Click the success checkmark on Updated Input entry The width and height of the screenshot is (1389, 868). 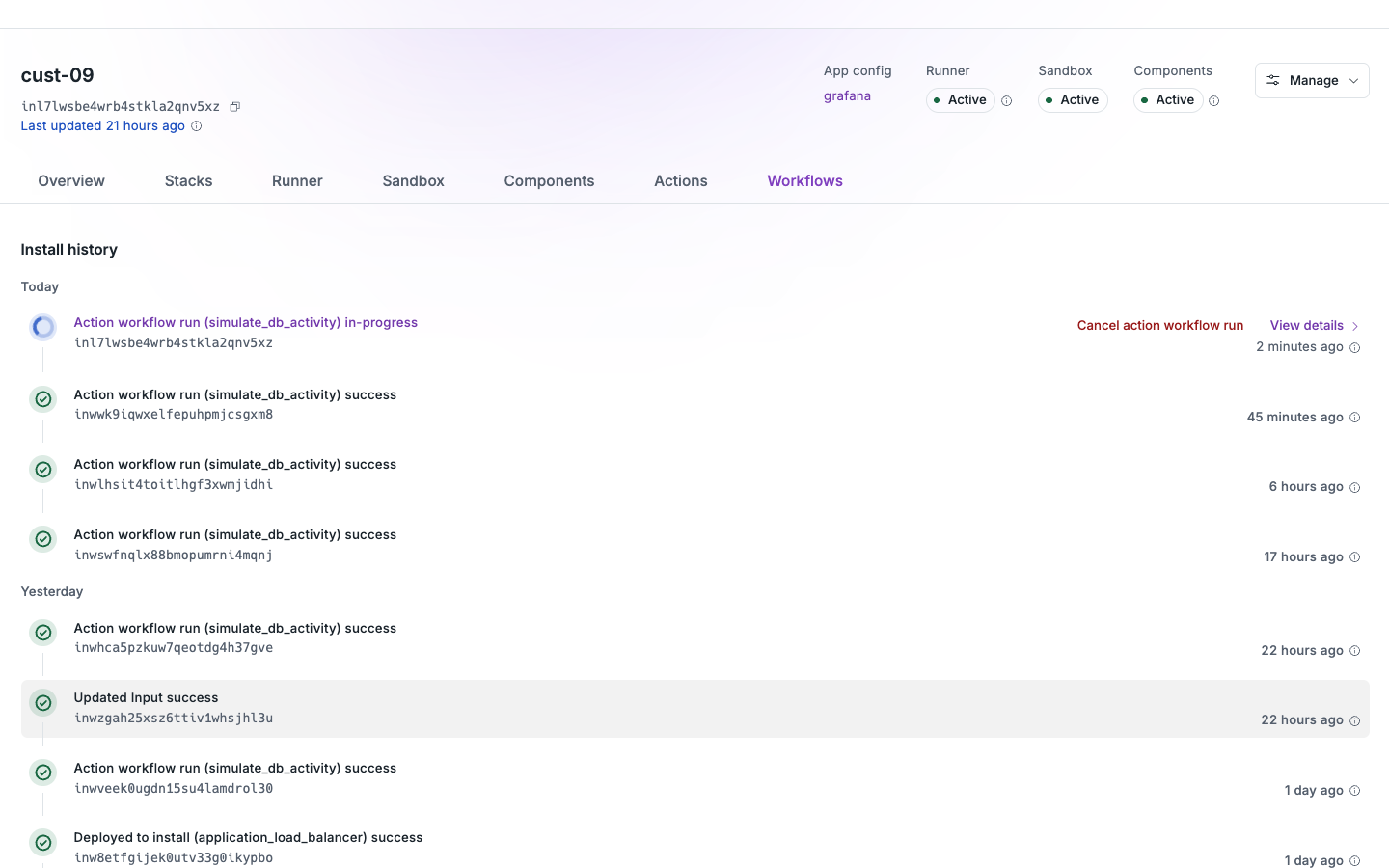pyautogui.click(x=42, y=702)
